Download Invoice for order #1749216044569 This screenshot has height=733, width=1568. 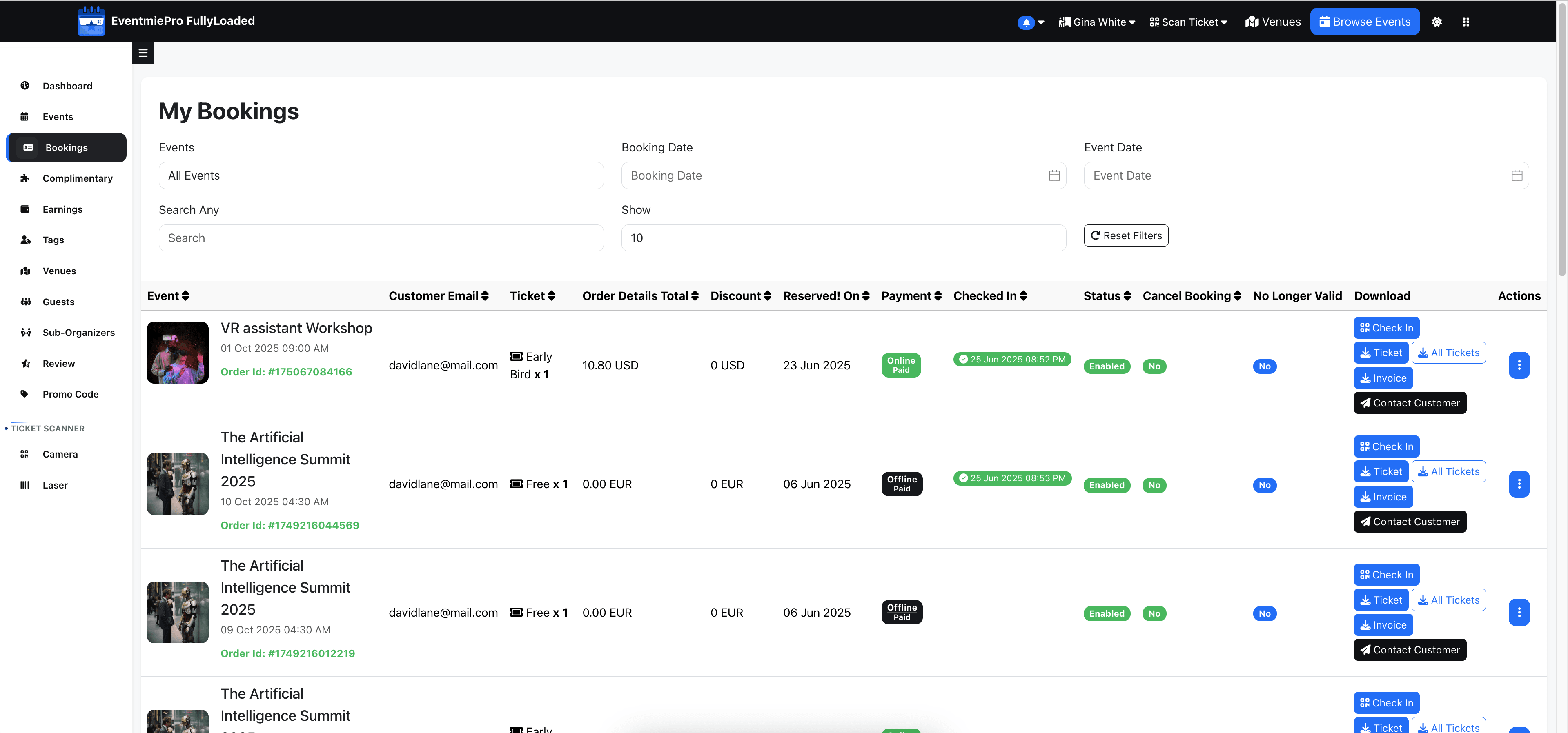pos(1383,497)
